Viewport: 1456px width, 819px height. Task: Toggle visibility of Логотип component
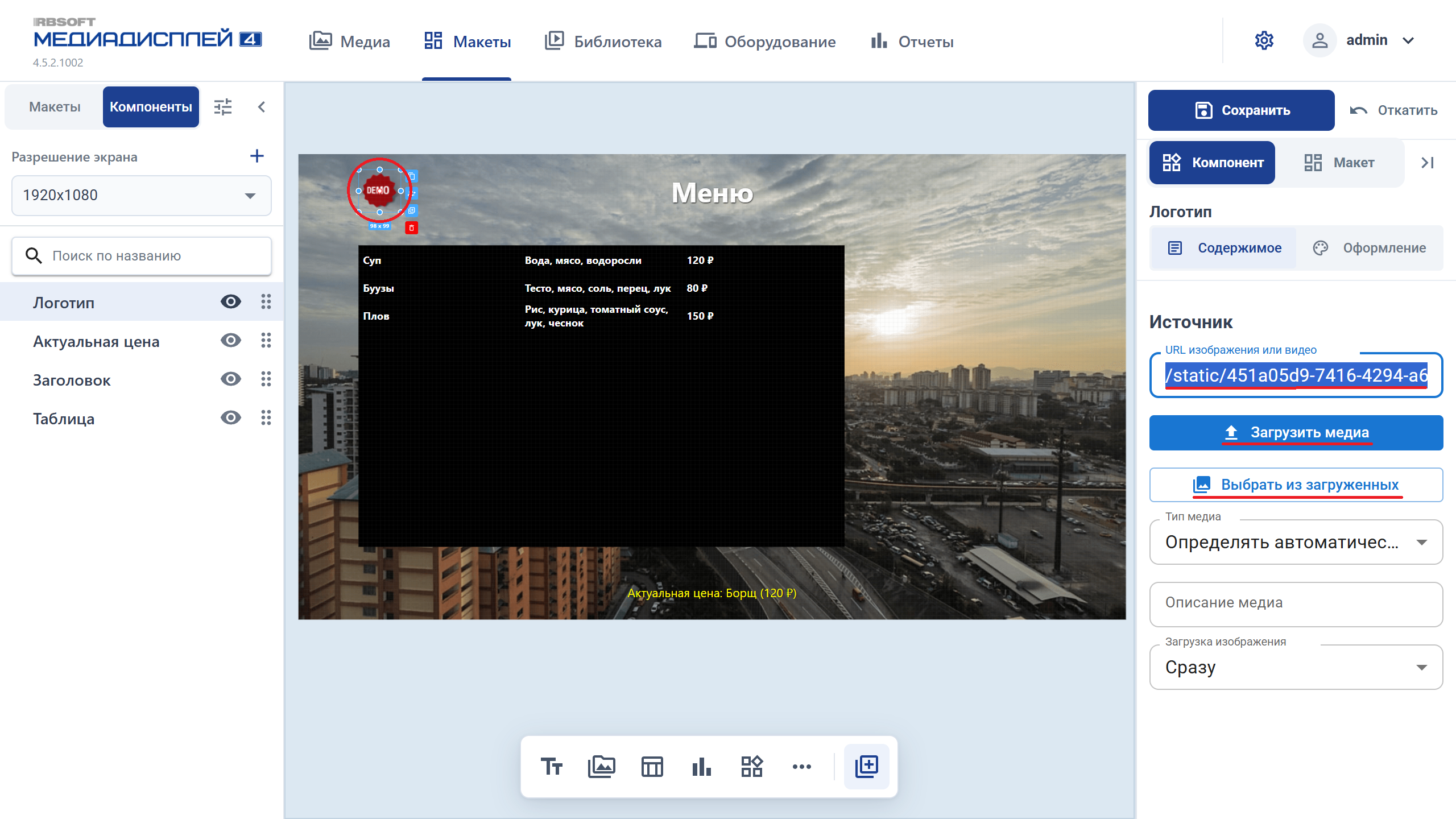coord(231,301)
